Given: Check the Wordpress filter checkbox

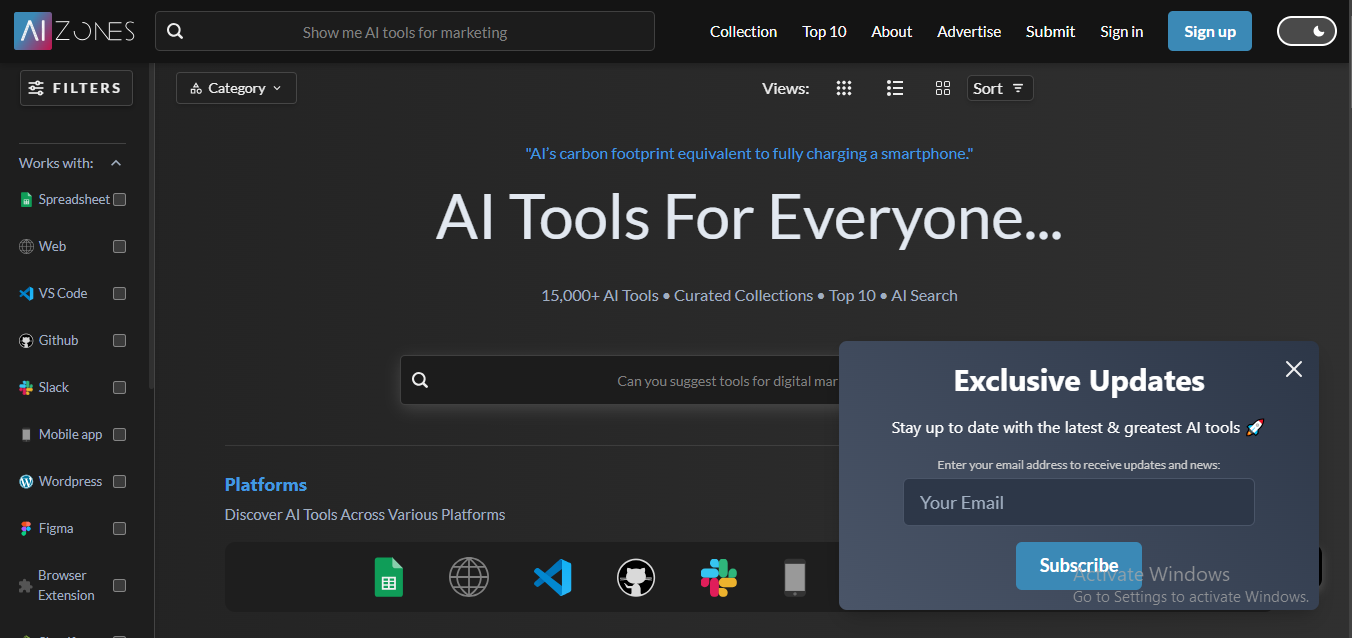Looking at the screenshot, I should coord(120,482).
